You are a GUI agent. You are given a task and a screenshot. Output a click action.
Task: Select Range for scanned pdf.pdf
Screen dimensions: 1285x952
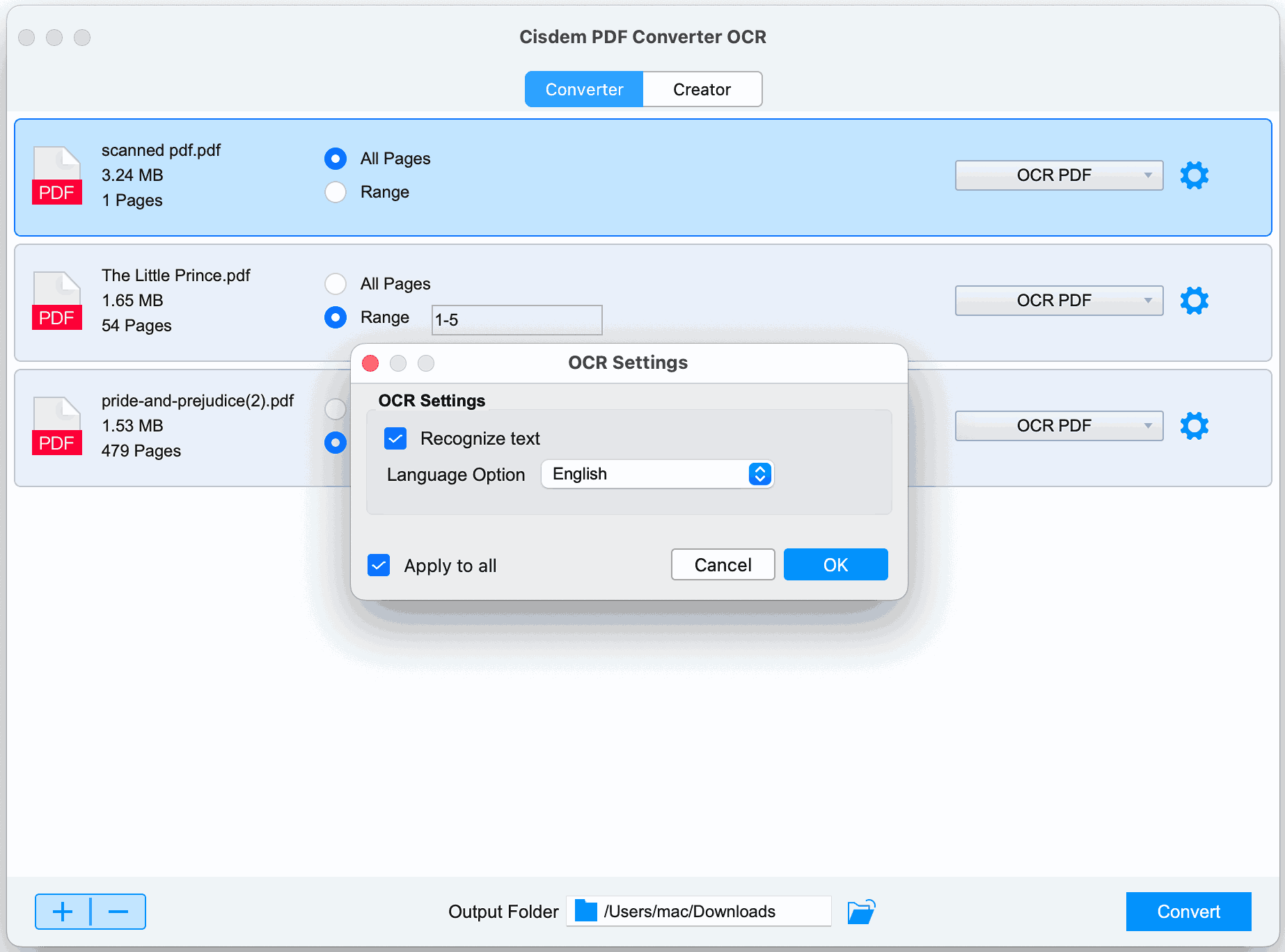[x=336, y=192]
